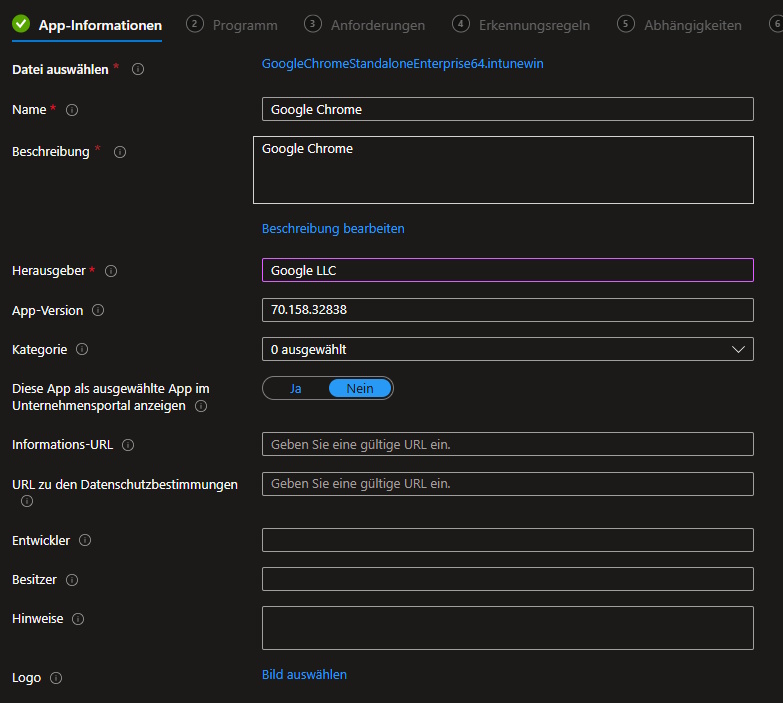Screen dimensions: 783x703
Task: Click Herausgeber field containing Google LLC
Action: click(508, 270)
